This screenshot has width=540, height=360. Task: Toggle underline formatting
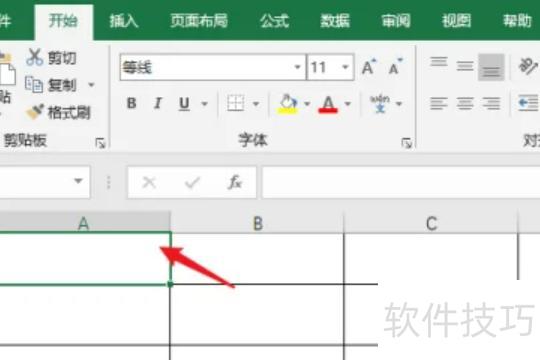pos(184,103)
